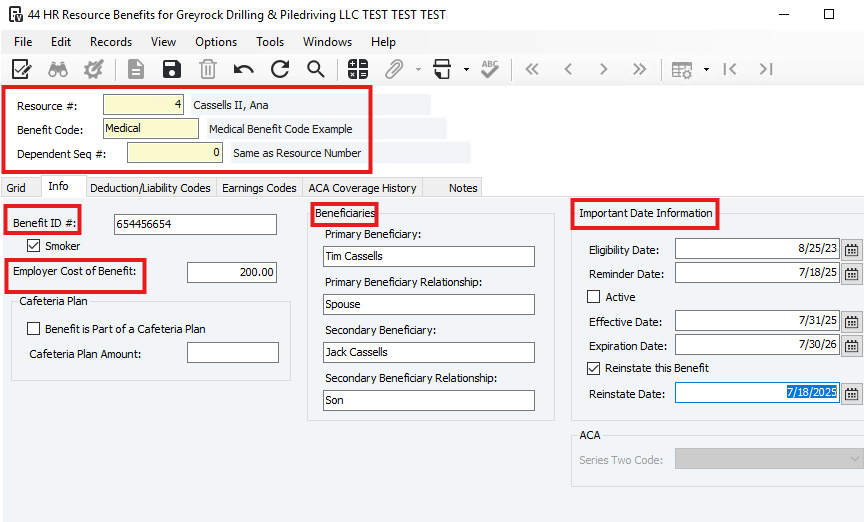Image resolution: width=864 pixels, height=522 pixels.
Task: Open the Options menu
Action: (x=215, y=42)
